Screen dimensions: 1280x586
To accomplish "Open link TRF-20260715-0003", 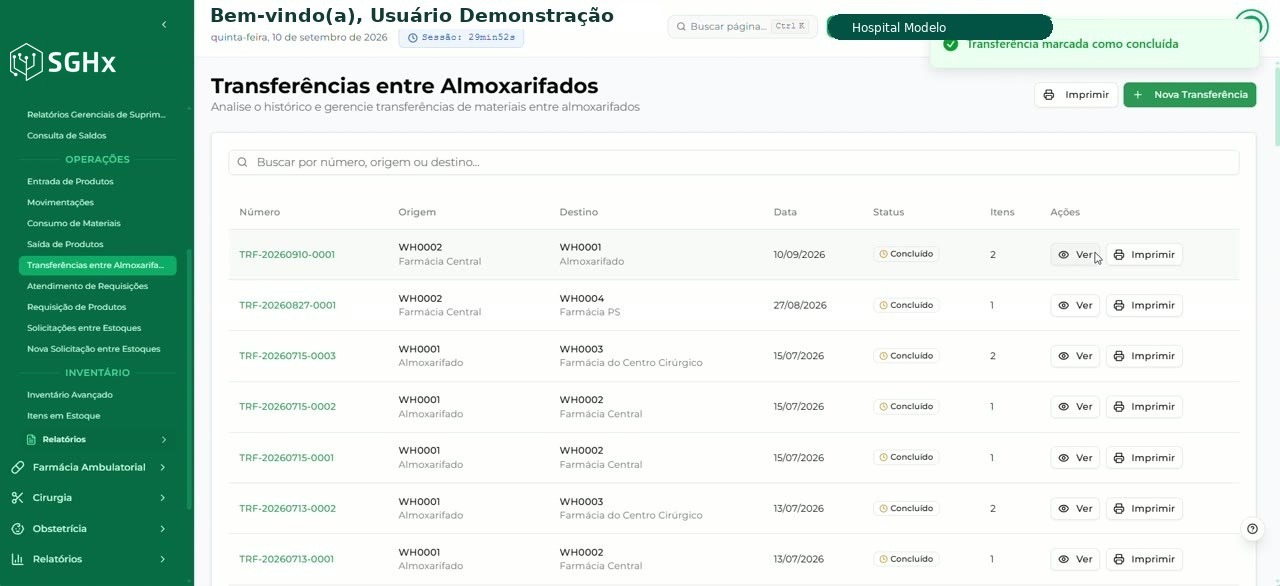I will 287,356.
